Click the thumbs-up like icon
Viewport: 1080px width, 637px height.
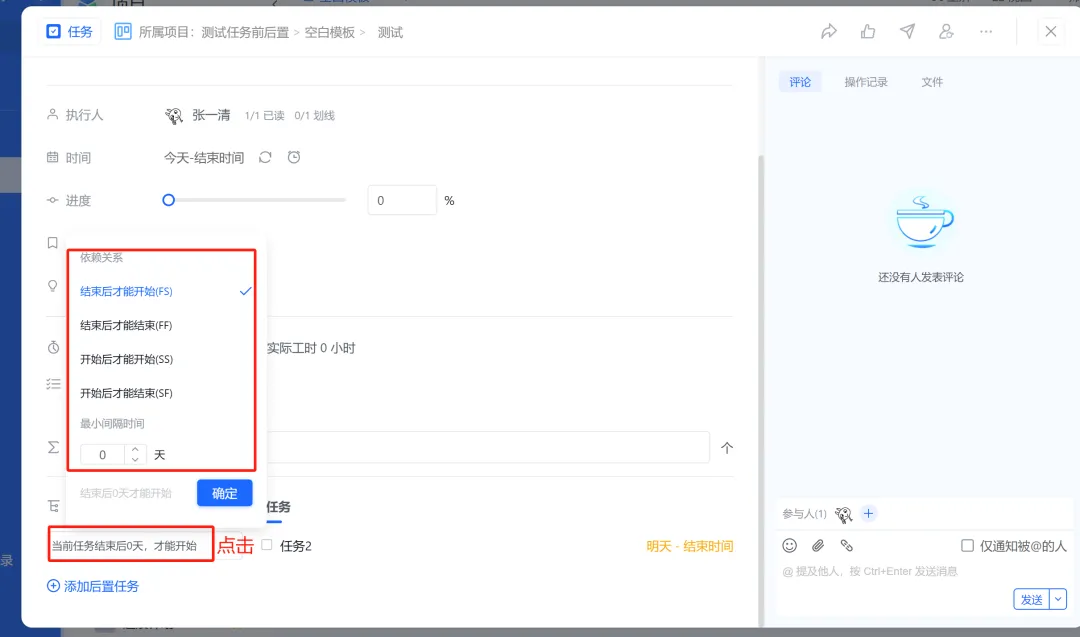[x=868, y=32]
